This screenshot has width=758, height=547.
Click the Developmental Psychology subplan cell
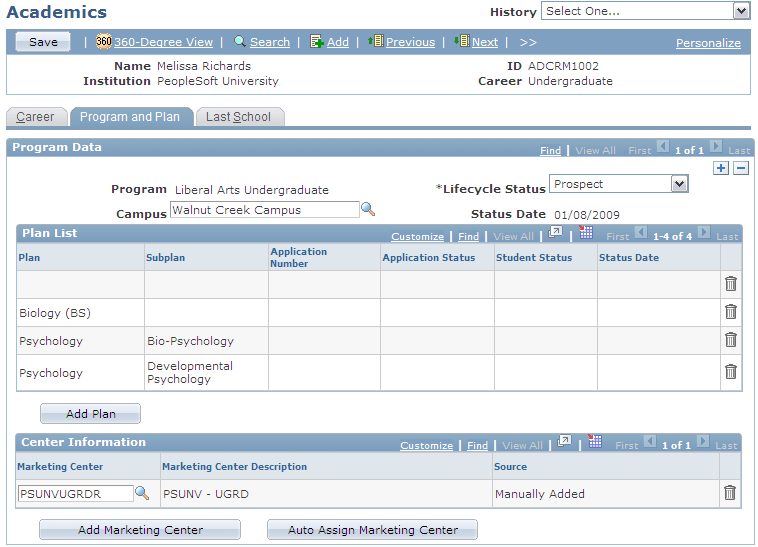click(x=206, y=373)
